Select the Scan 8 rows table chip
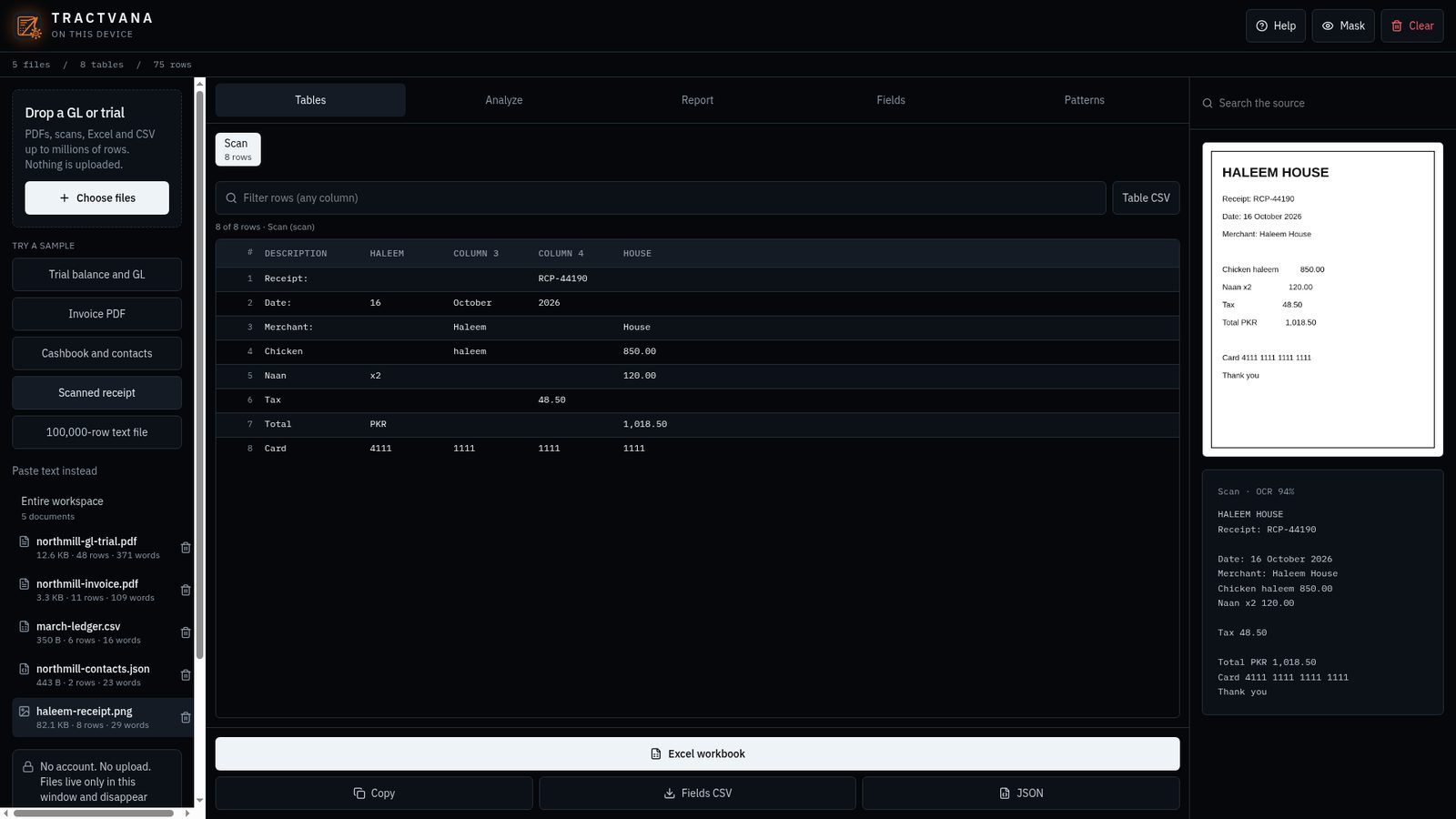 coord(238,149)
